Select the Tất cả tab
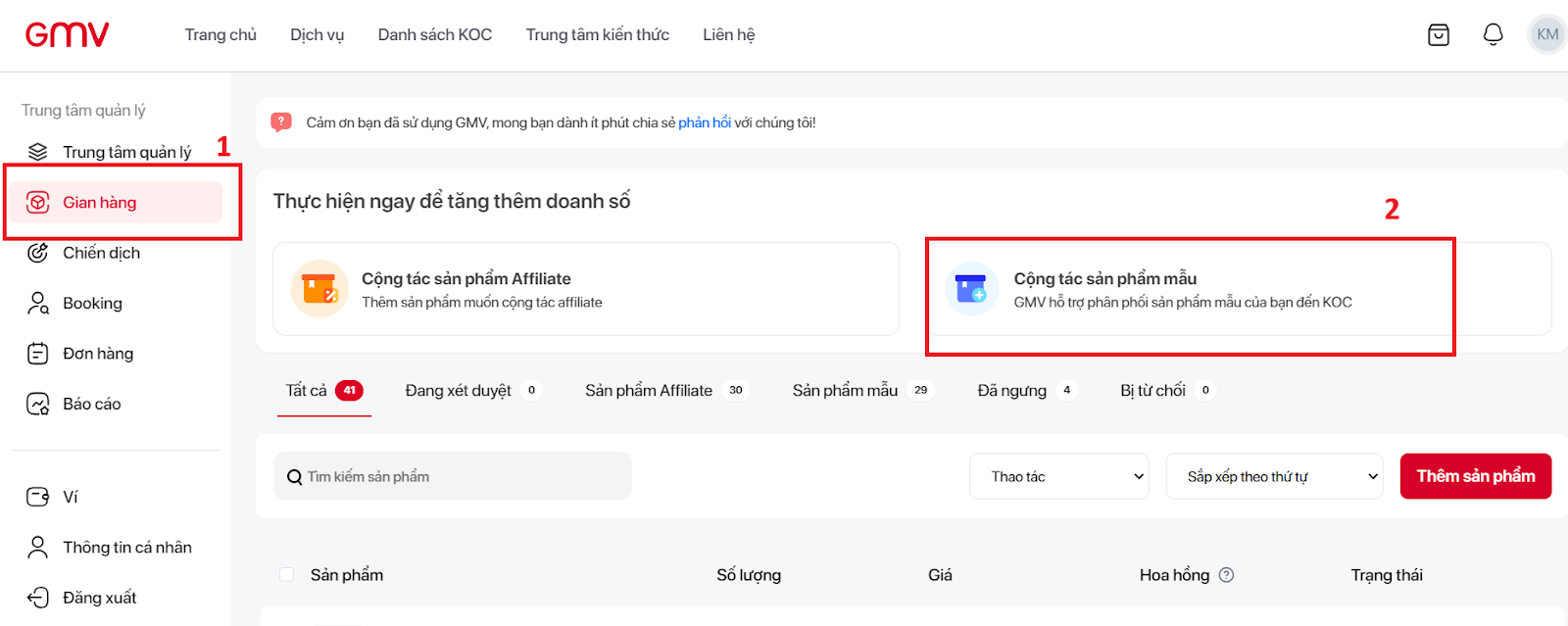This screenshot has width=1568, height=626. coord(324,390)
